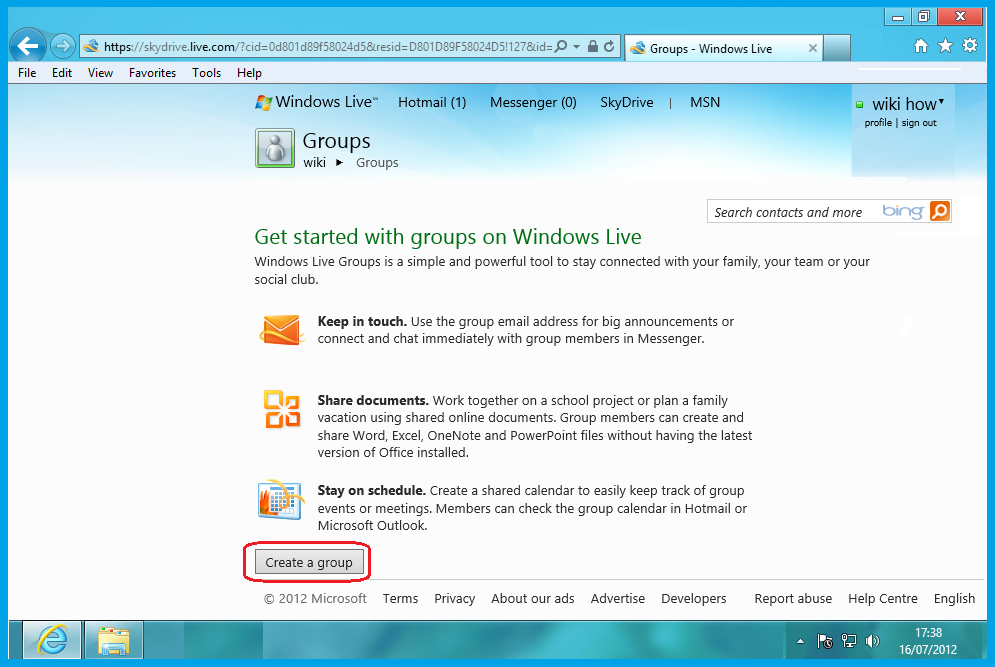The height and width of the screenshot is (667, 995).
Task: Open a new blank tab
Action: click(836, 48)
